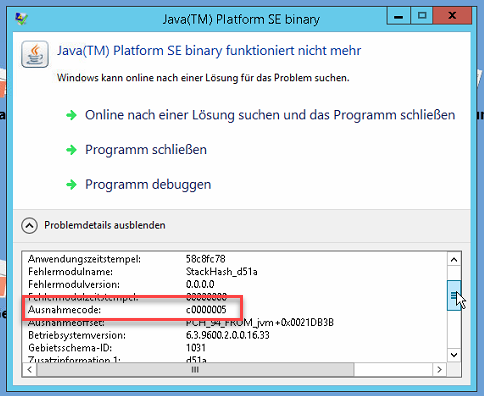Click the title bar system icon
This screenshot has width=484, height=396.
pyautogui.click(x=22, y=19)
